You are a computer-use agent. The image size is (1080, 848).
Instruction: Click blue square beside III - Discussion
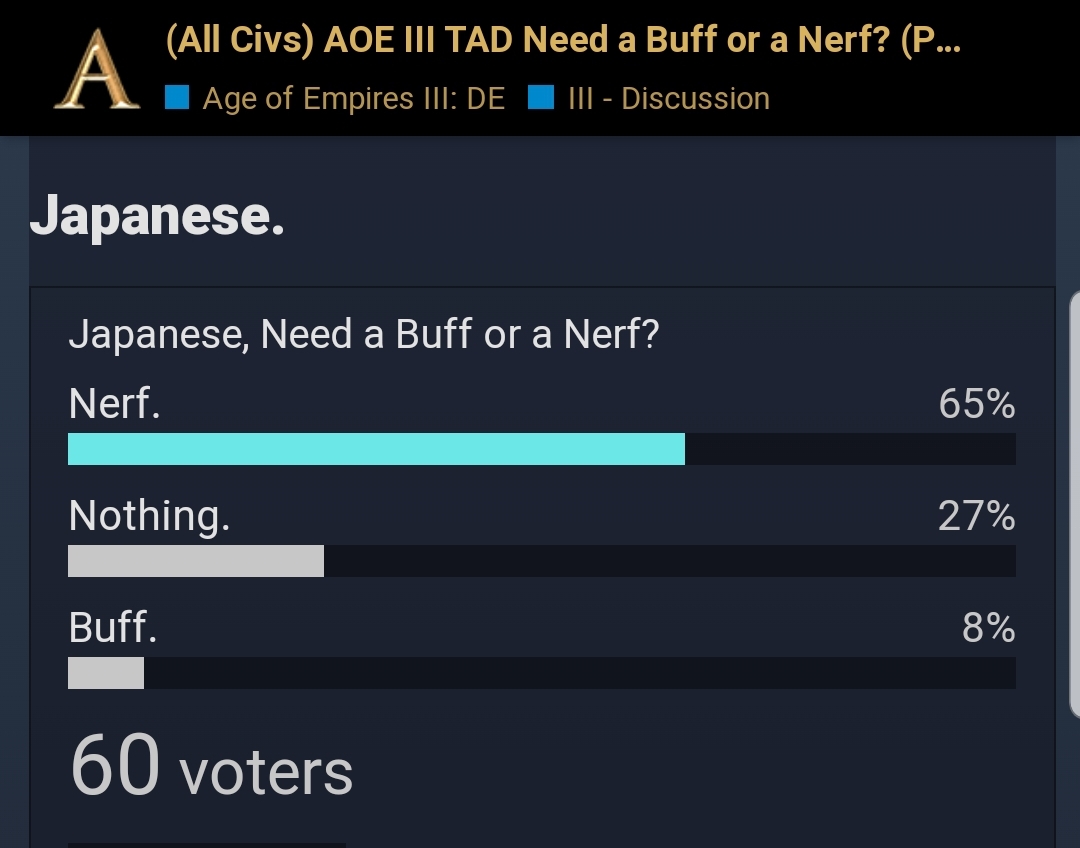[541, 98]
